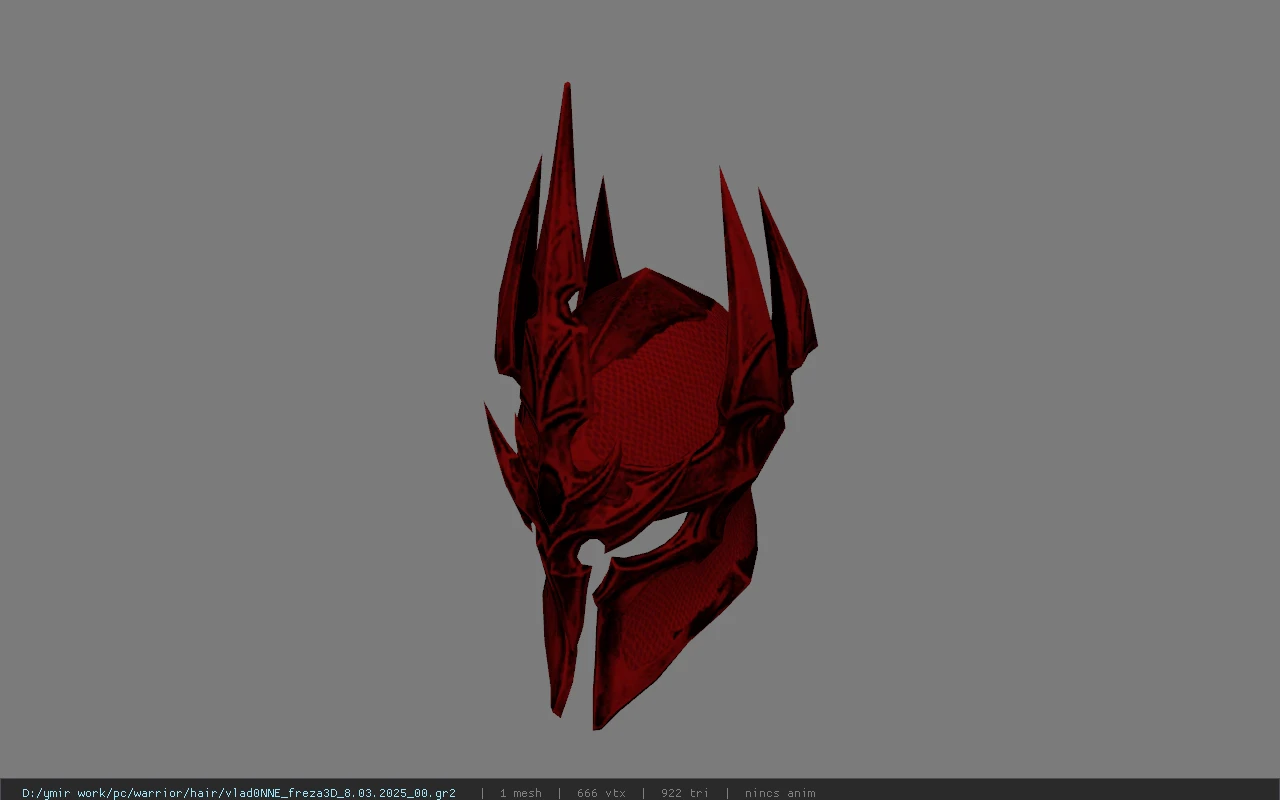Click the file path ending vlad0NNE_freza3D_8.03.2025_00.gr2

[x=239, y=793]
